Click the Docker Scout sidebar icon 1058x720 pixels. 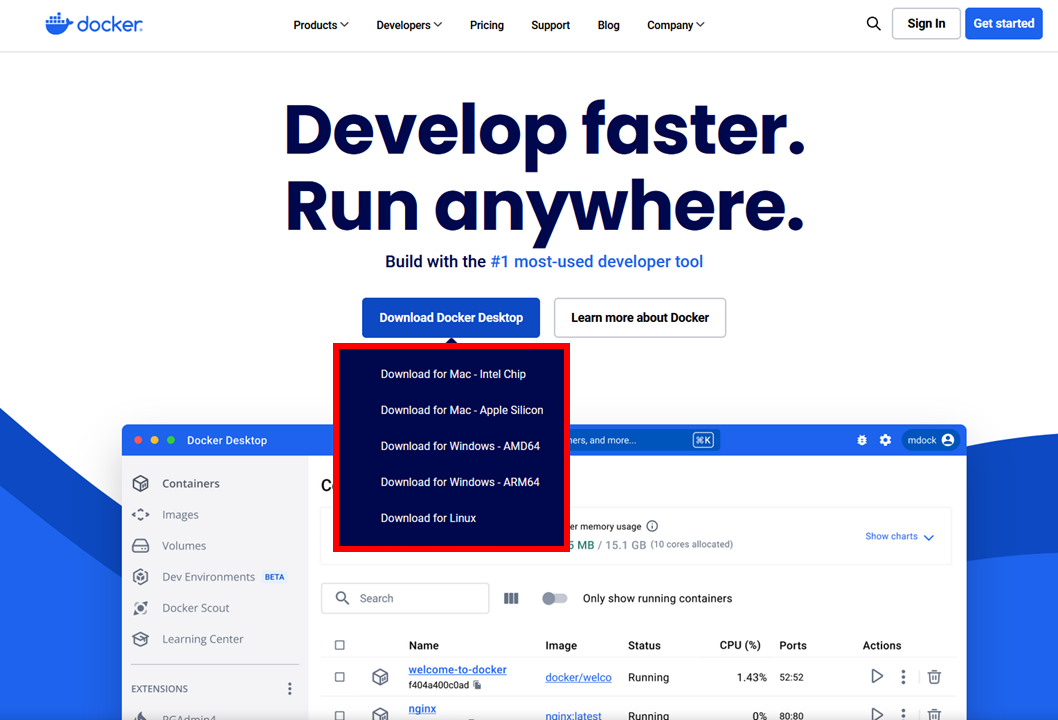[140, 607]
